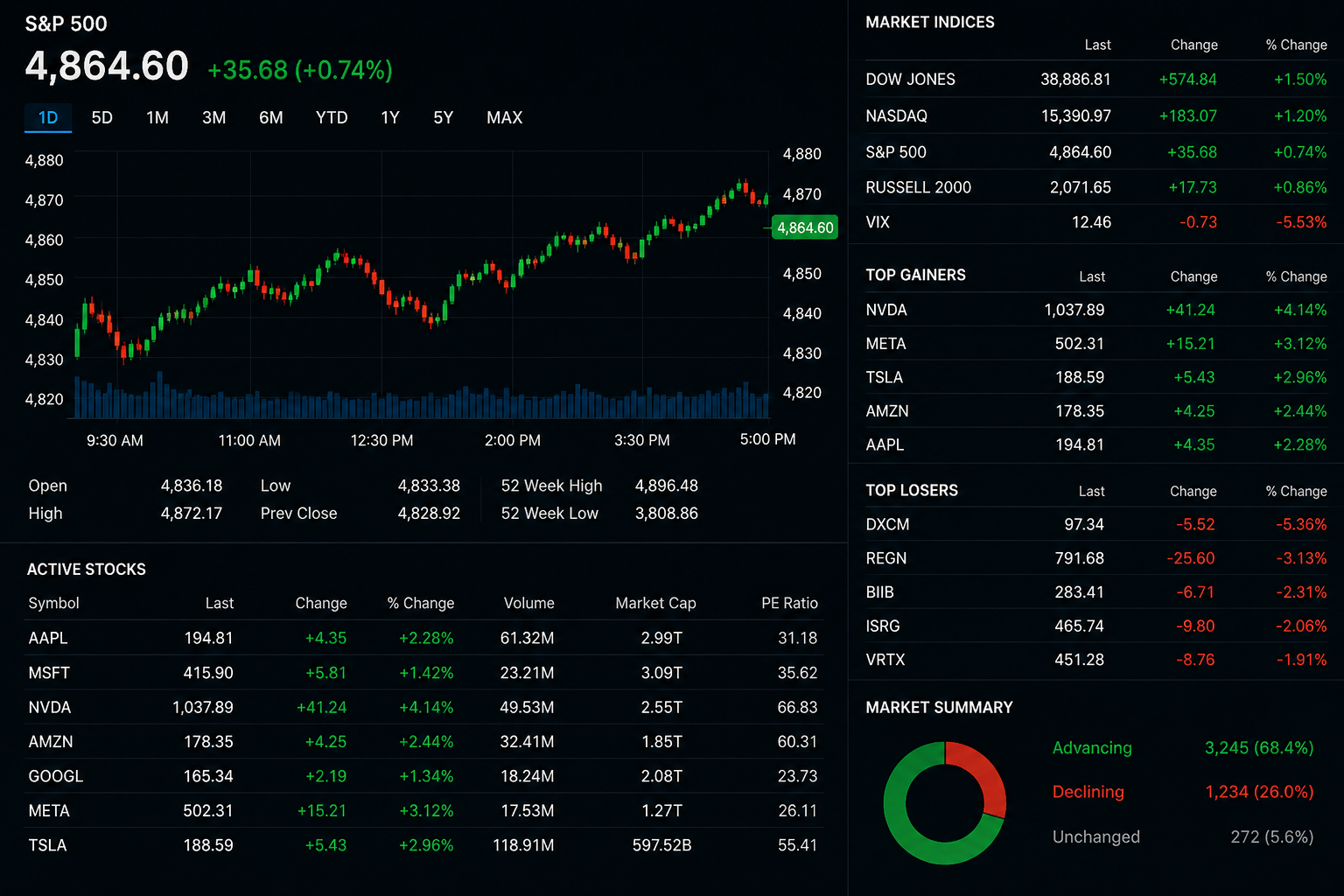Click AMZN symbol in Active Stocks

point(51,741)
